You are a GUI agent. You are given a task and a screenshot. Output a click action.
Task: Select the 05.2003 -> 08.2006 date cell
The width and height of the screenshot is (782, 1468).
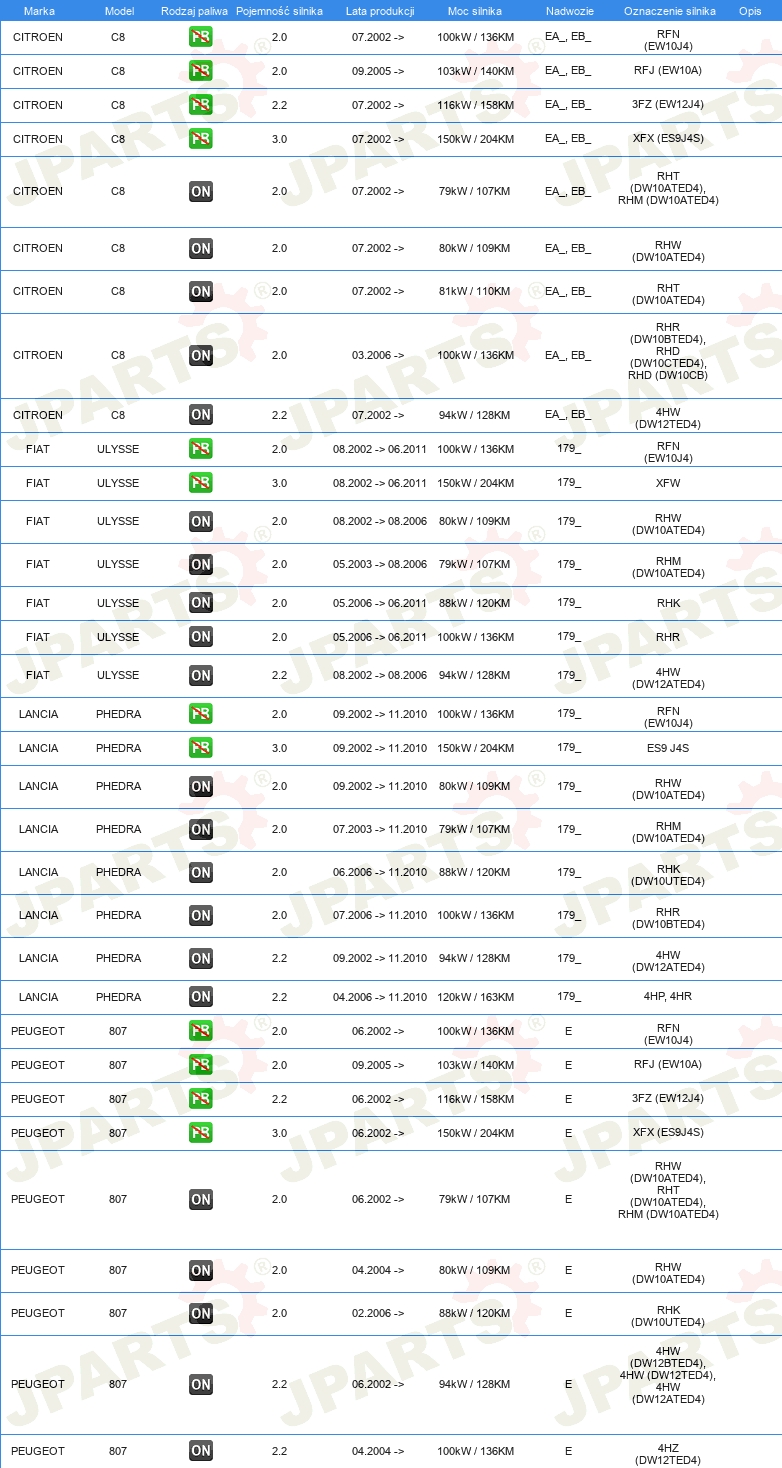click(x=380, y=564)
